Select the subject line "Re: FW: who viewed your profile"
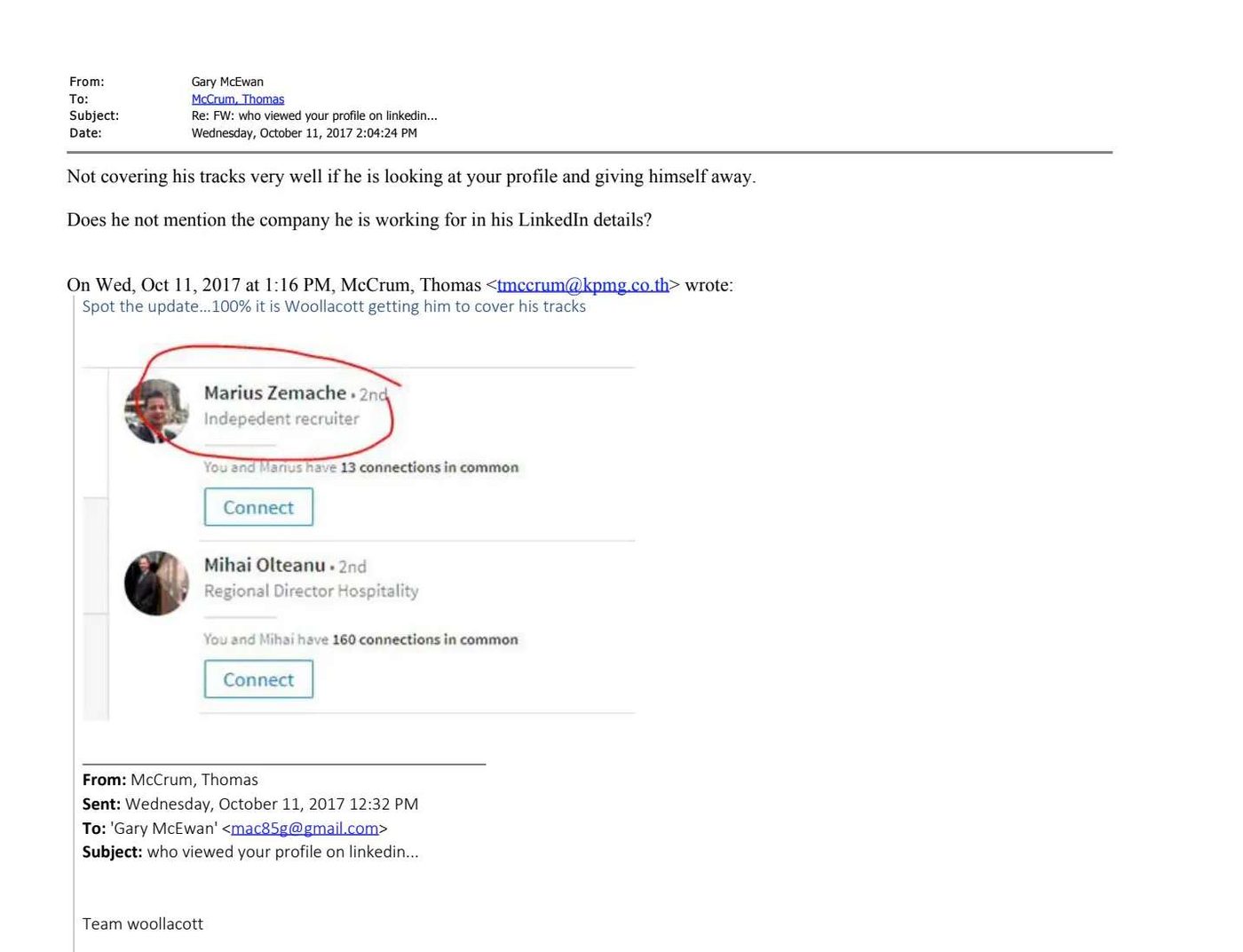The image size is (1243, 952). click(x=314, y=115)
